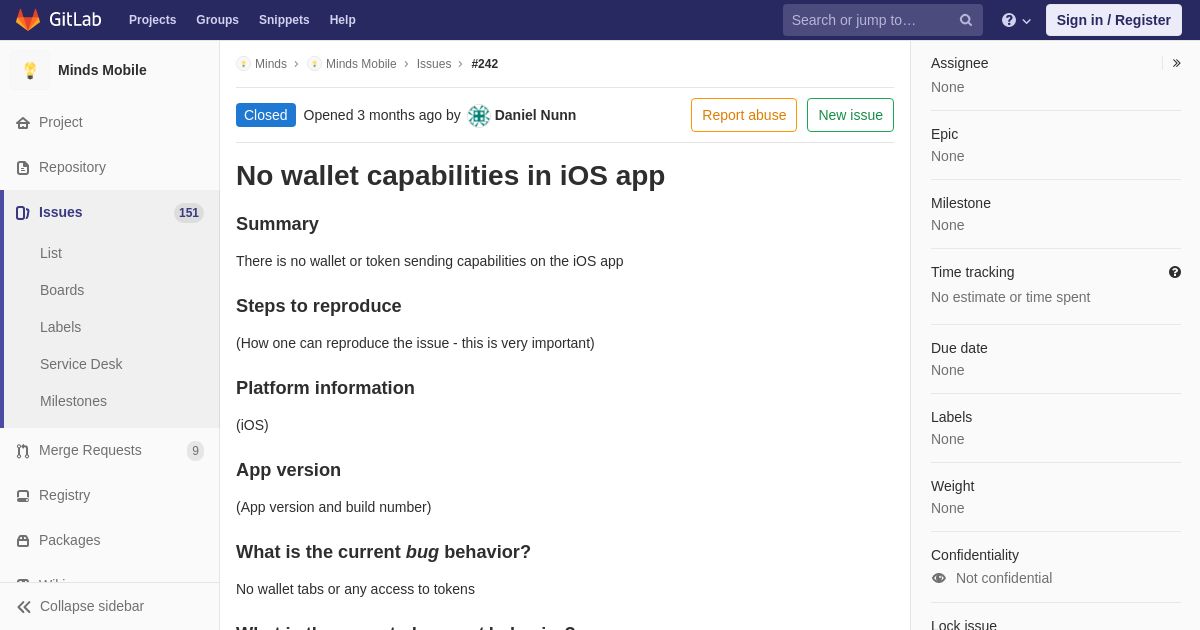The height and width of the screenshot is (630, 1200).
Task: Open Daniel Nunn's profile link
Action: (x=535, y=115)
